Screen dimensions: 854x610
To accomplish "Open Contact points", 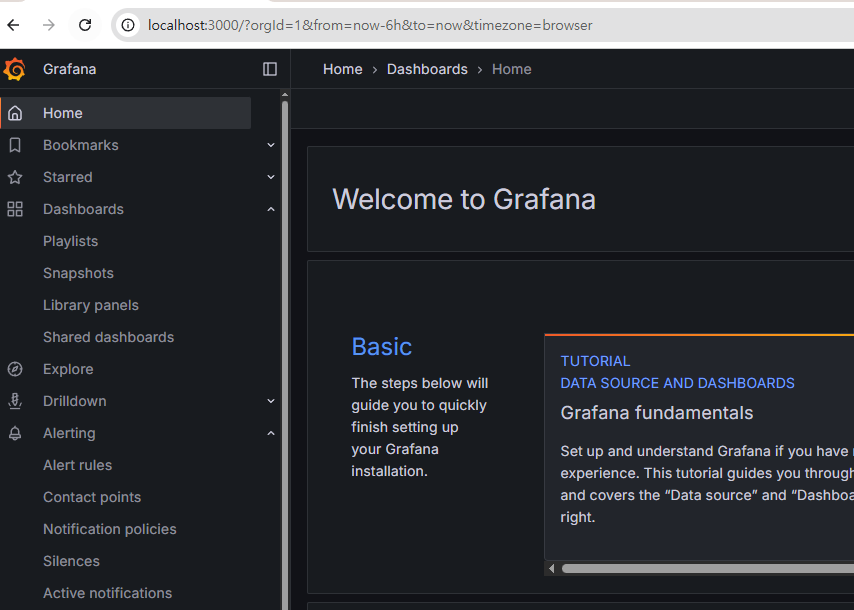I will click(92, 497).
